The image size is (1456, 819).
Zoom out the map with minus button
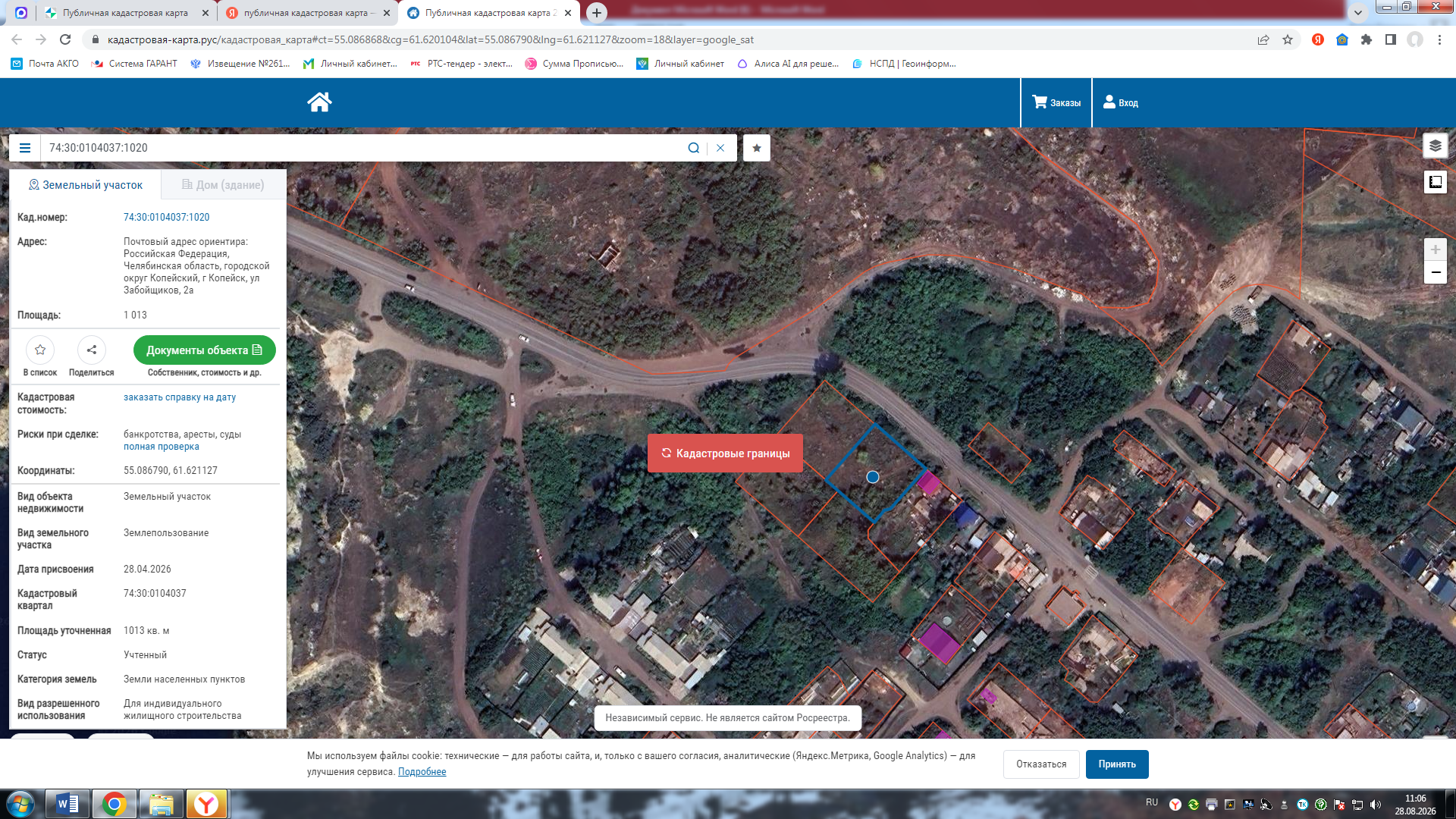[x=1435, y=272]
